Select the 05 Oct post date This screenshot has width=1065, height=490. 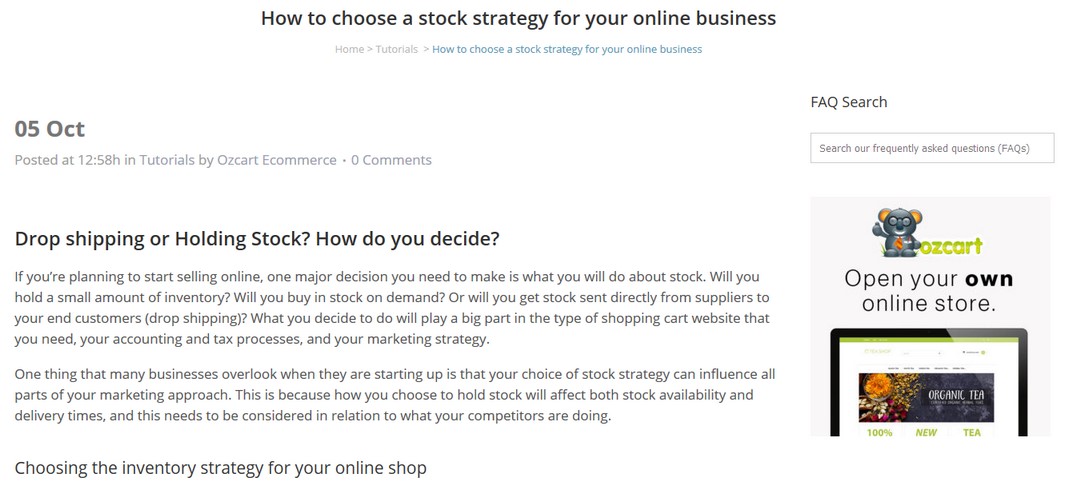(x=50, y=129)
